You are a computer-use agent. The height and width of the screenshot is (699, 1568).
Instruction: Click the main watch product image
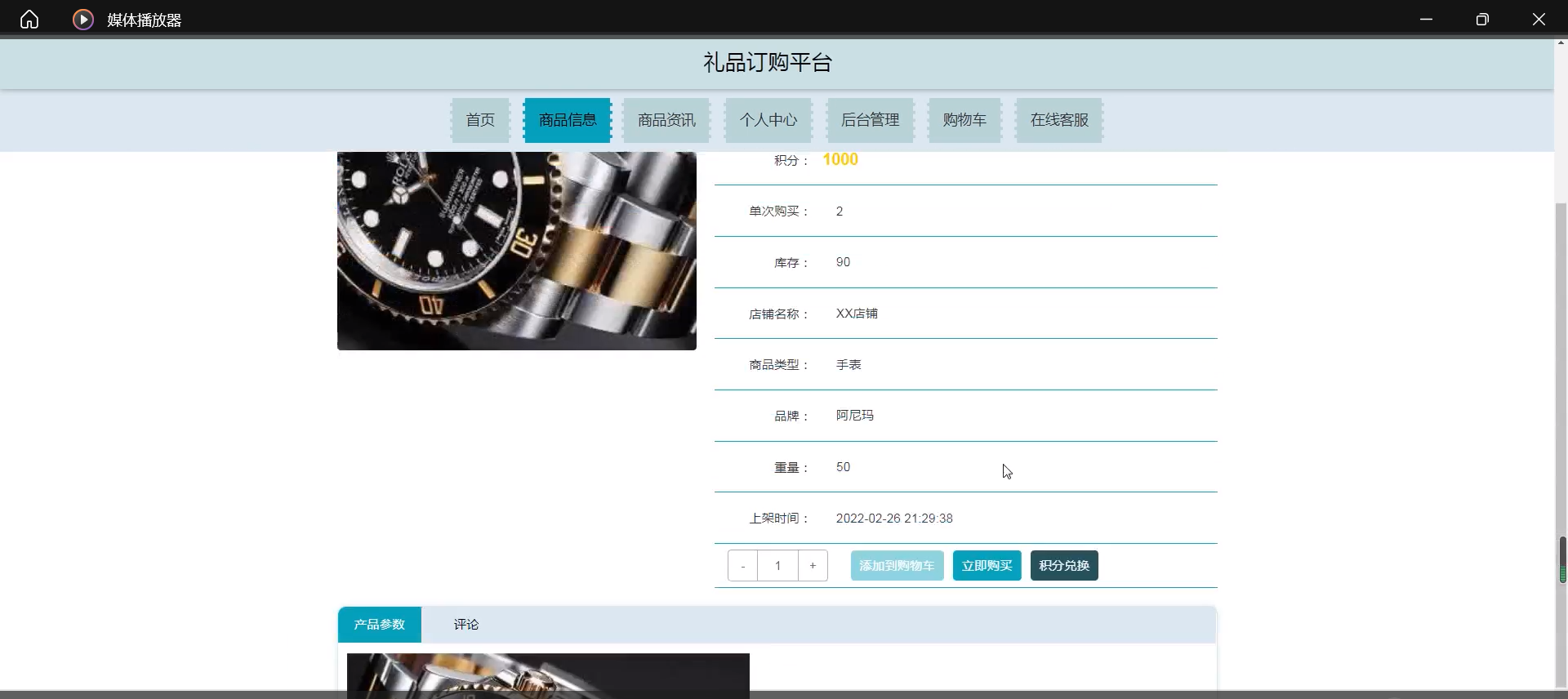point(517,251)
